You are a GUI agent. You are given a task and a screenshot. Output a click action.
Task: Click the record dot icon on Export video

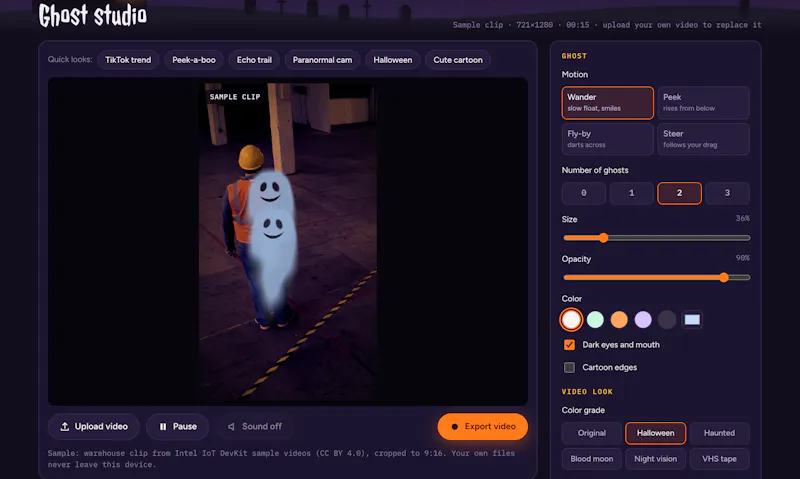tap(455, 426)
